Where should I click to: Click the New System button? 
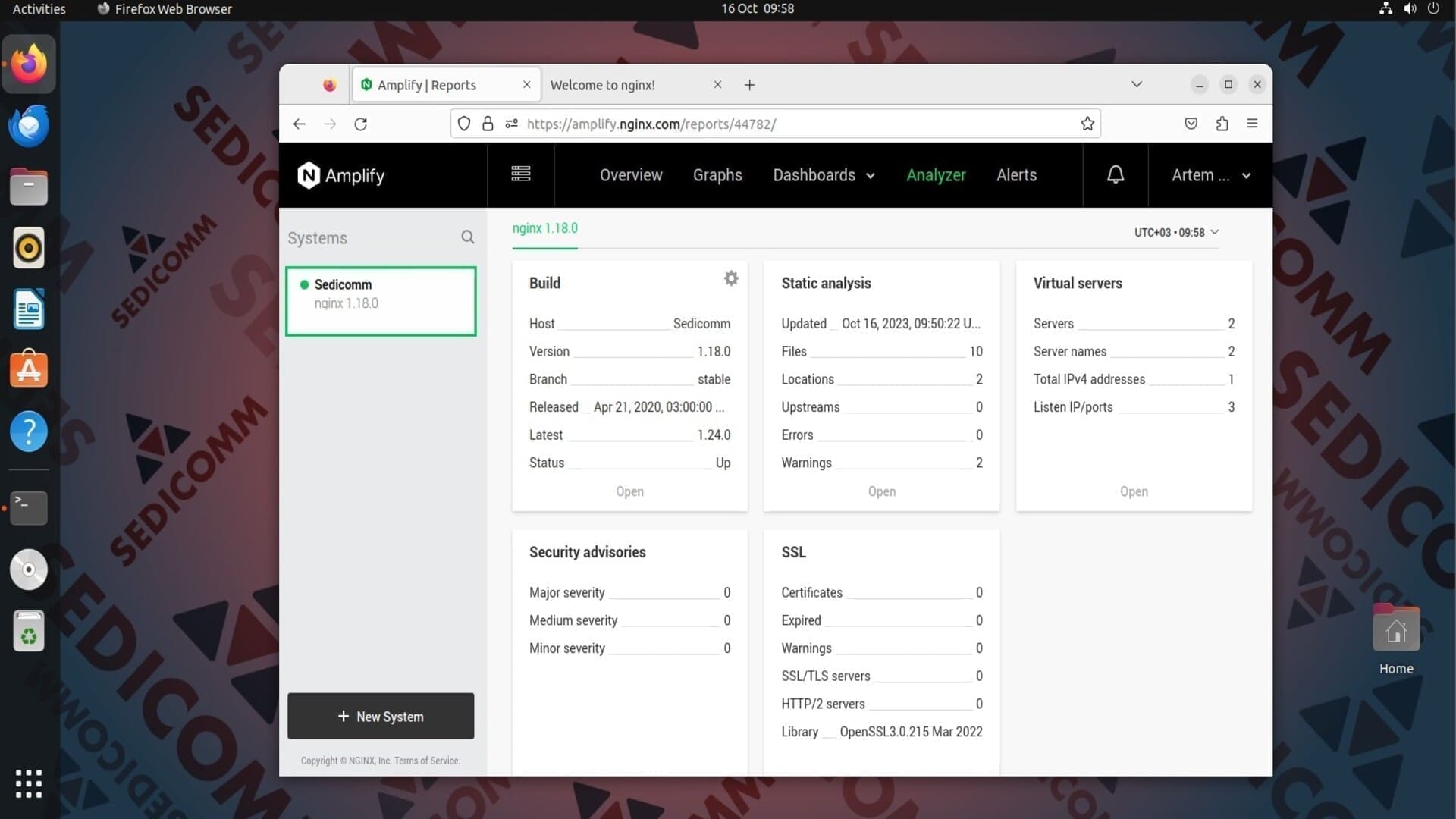381,716
